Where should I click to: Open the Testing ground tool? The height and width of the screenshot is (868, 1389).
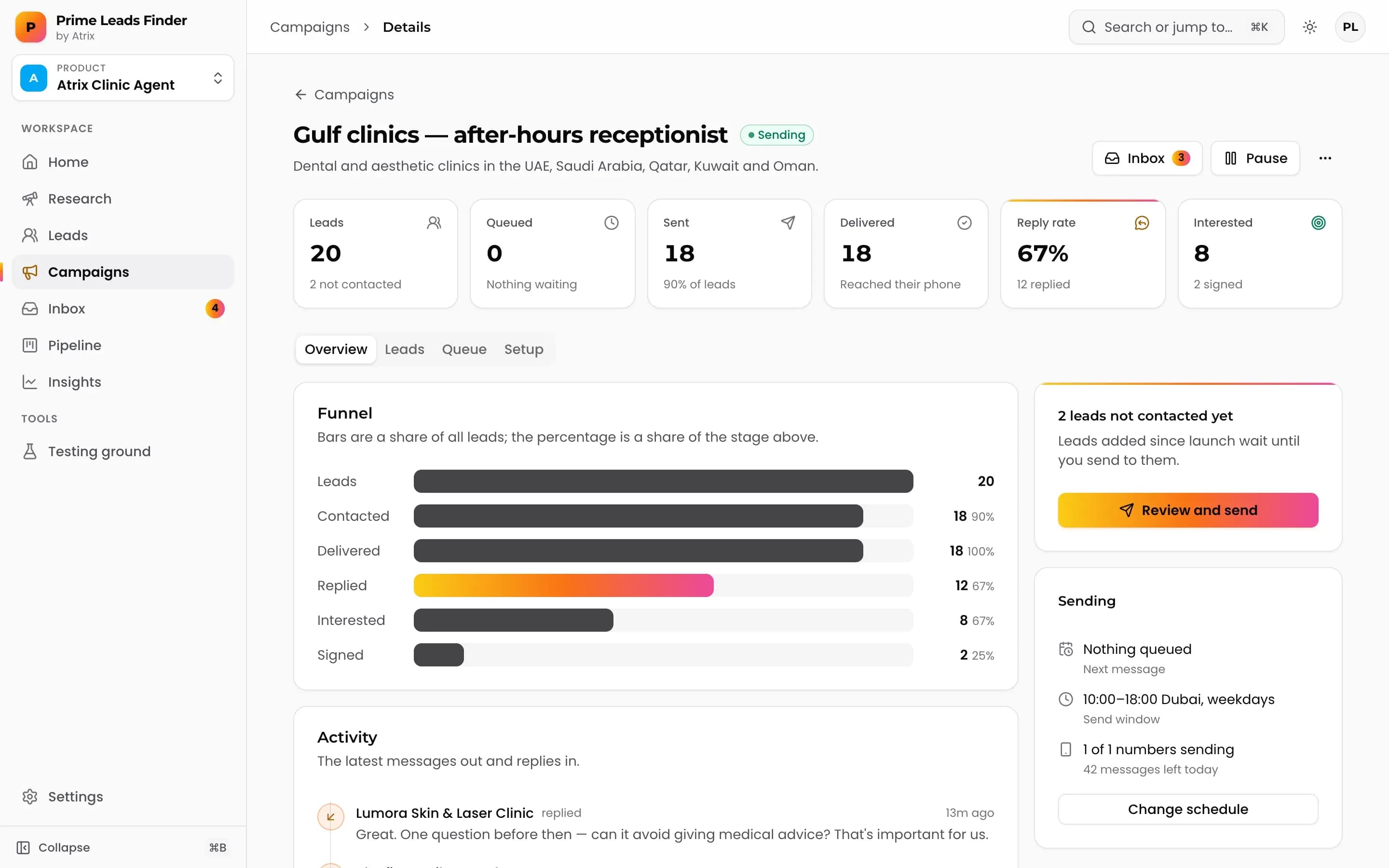[123, 452]
